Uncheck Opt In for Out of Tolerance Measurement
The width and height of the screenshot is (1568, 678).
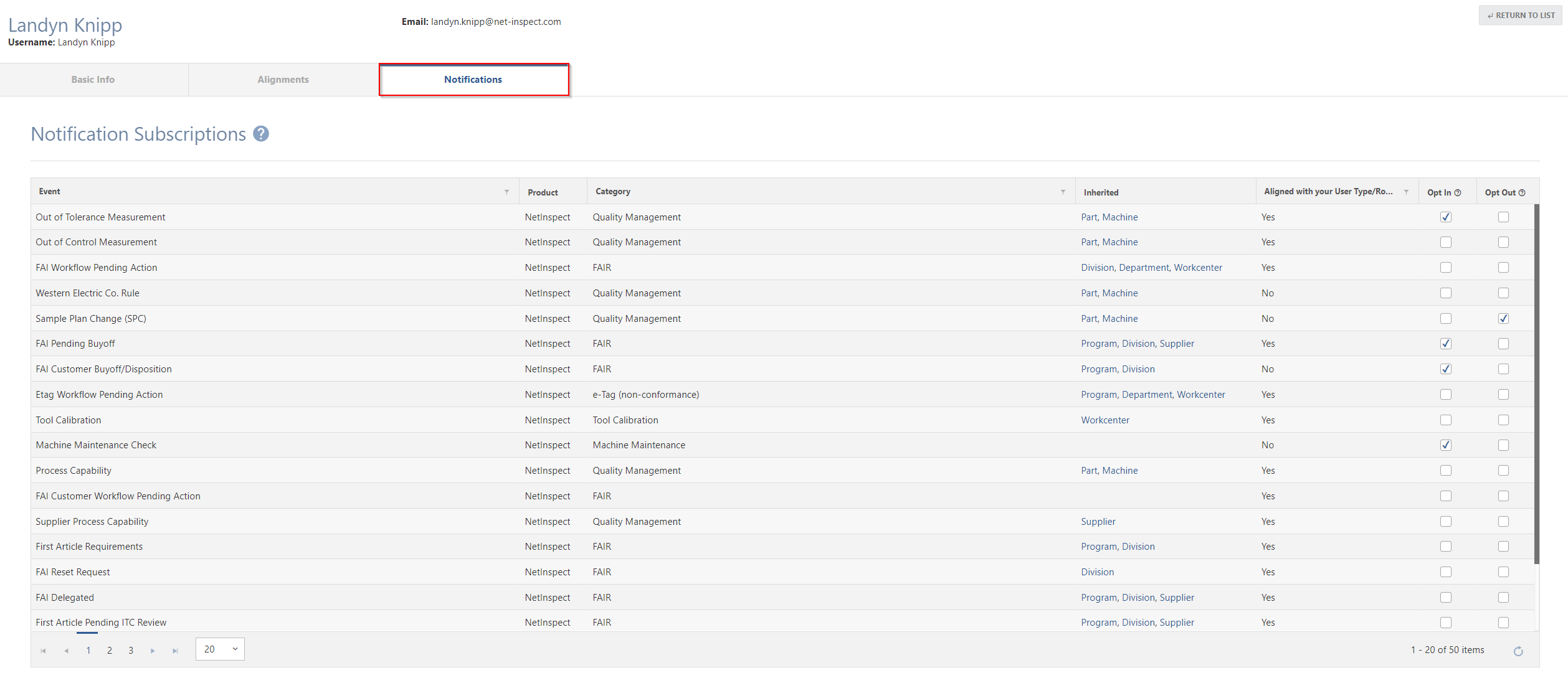pyautogui.click(x=1446, y=217)
